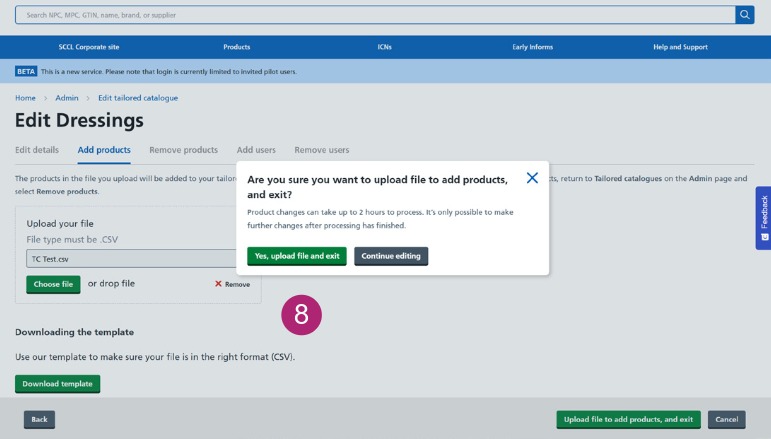Click the Edit Dressings page heading
The image size is (771, 439).
point(79,120)
